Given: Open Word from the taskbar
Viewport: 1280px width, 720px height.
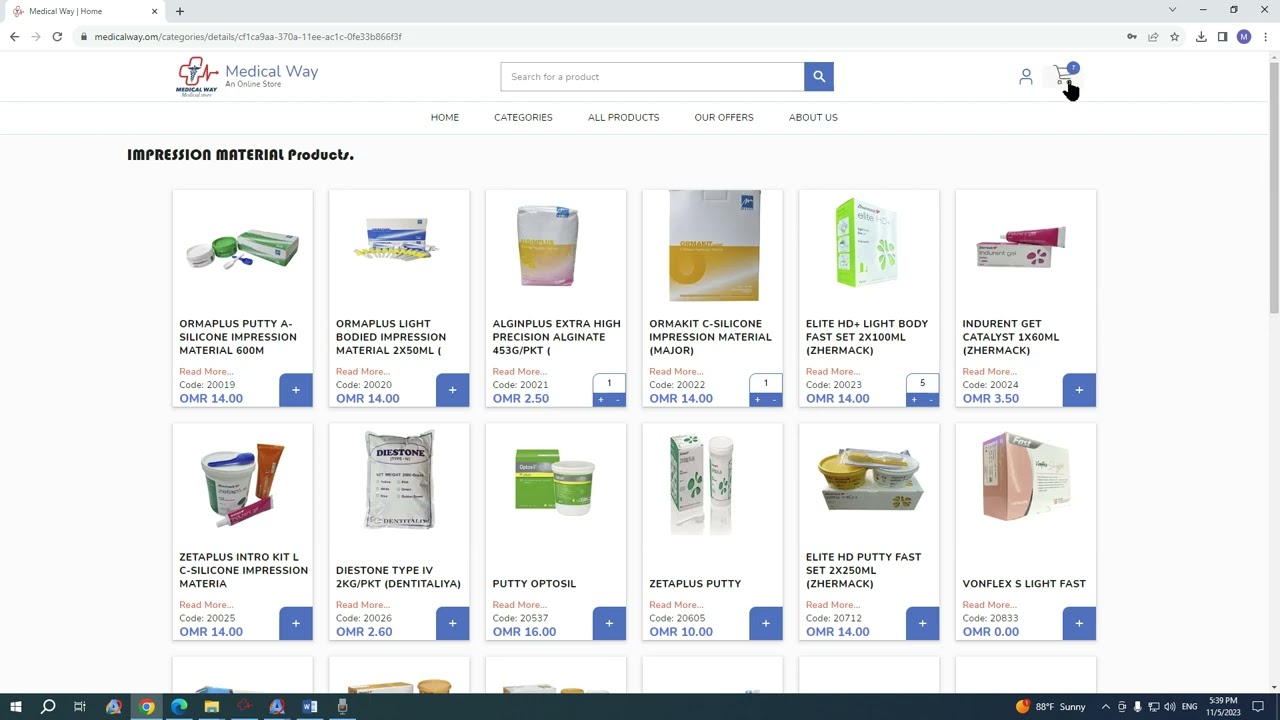Looking at the screenshot, I should click(x=310, y=706).
